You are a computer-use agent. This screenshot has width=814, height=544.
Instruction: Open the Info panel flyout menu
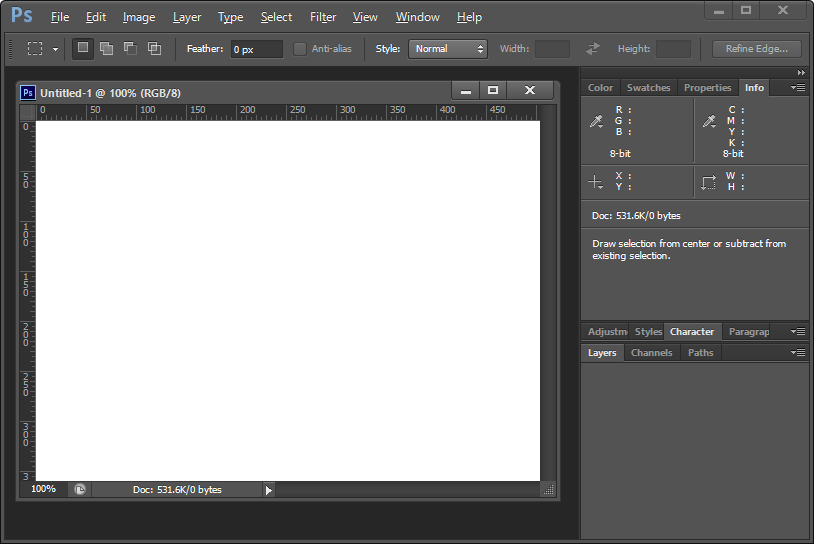coord(798,88)
